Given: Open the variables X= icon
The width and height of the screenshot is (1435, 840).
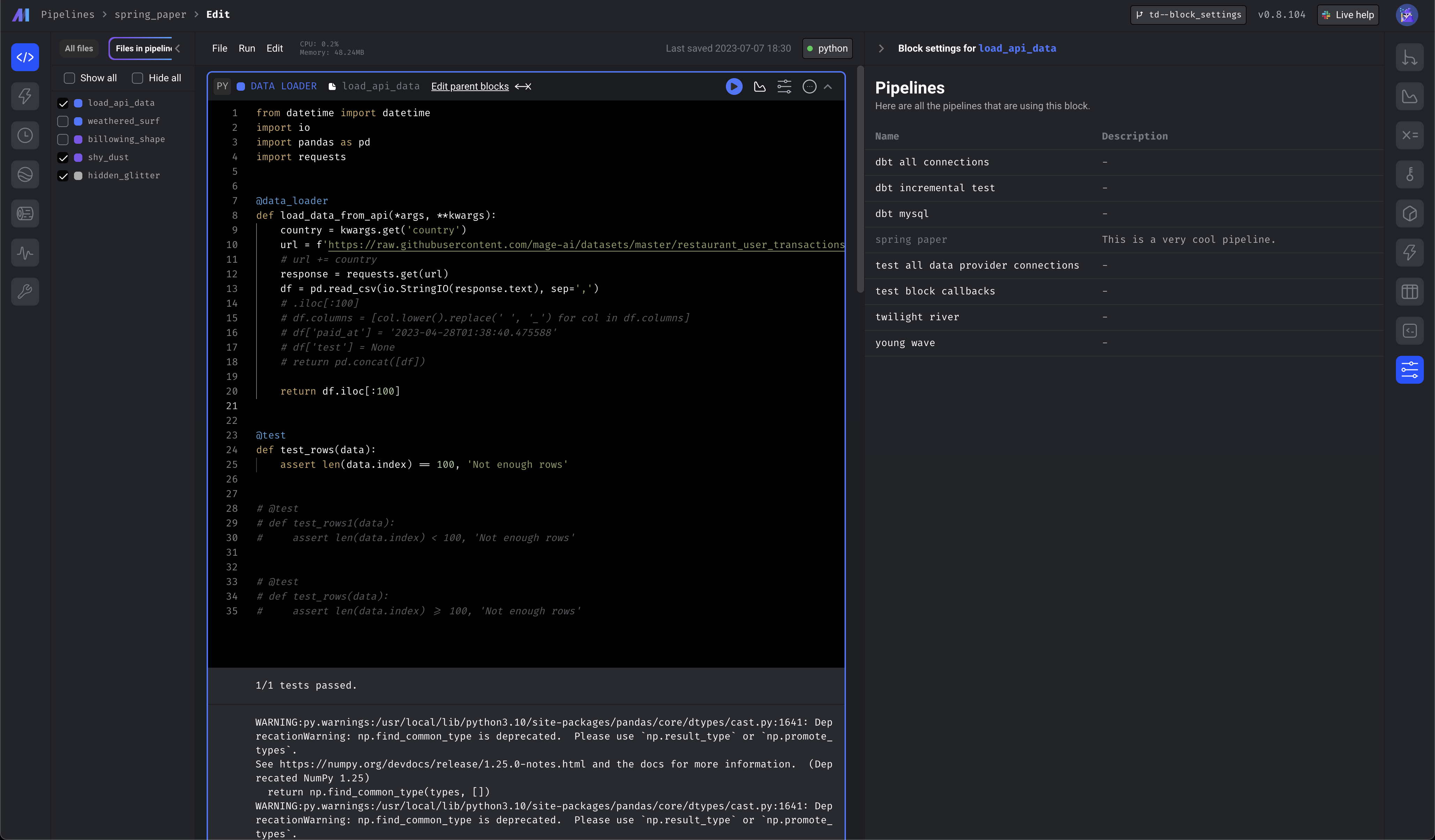Looking at the screenshot, I should point(1410,135).
